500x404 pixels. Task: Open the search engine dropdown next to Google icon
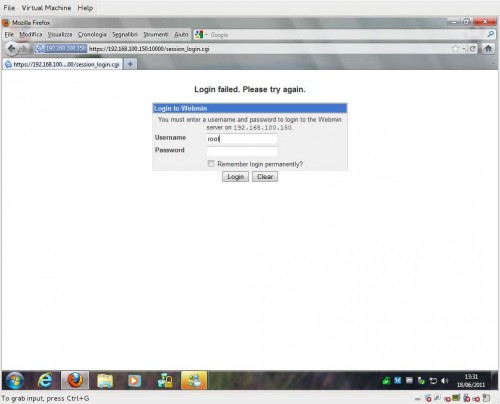coord(206,34)
